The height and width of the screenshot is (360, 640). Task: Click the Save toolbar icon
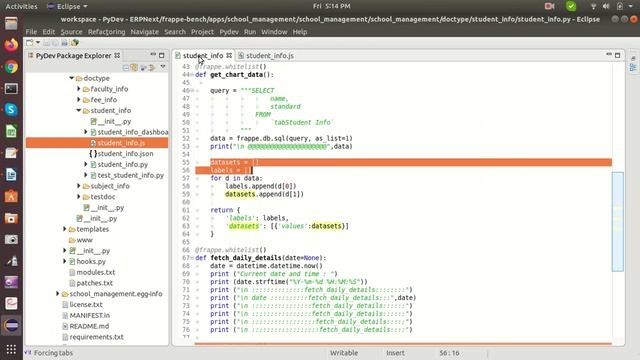click(x=47, y=42)
